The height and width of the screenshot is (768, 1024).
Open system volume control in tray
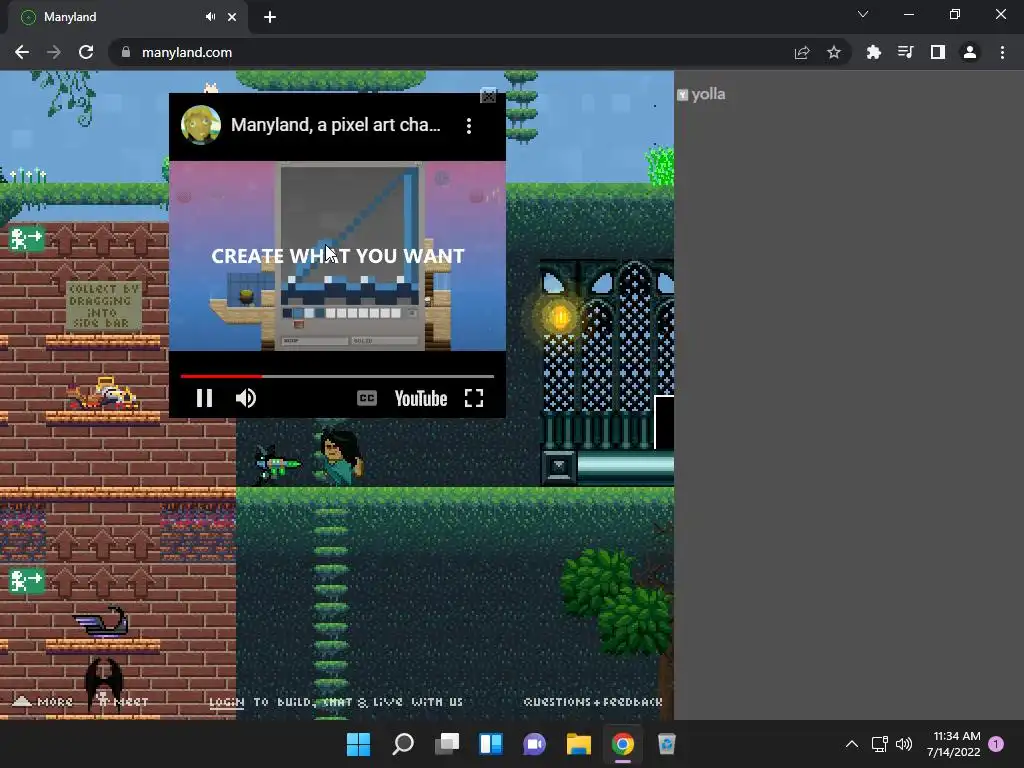[904, 744]
